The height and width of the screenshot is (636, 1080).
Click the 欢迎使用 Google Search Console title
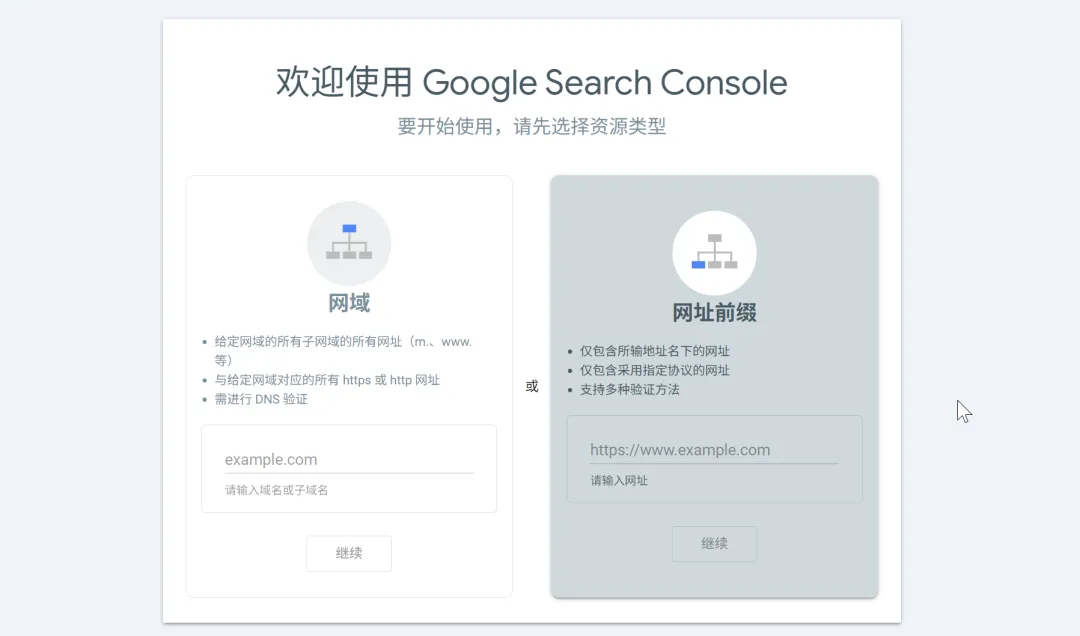tap(531, 83)
